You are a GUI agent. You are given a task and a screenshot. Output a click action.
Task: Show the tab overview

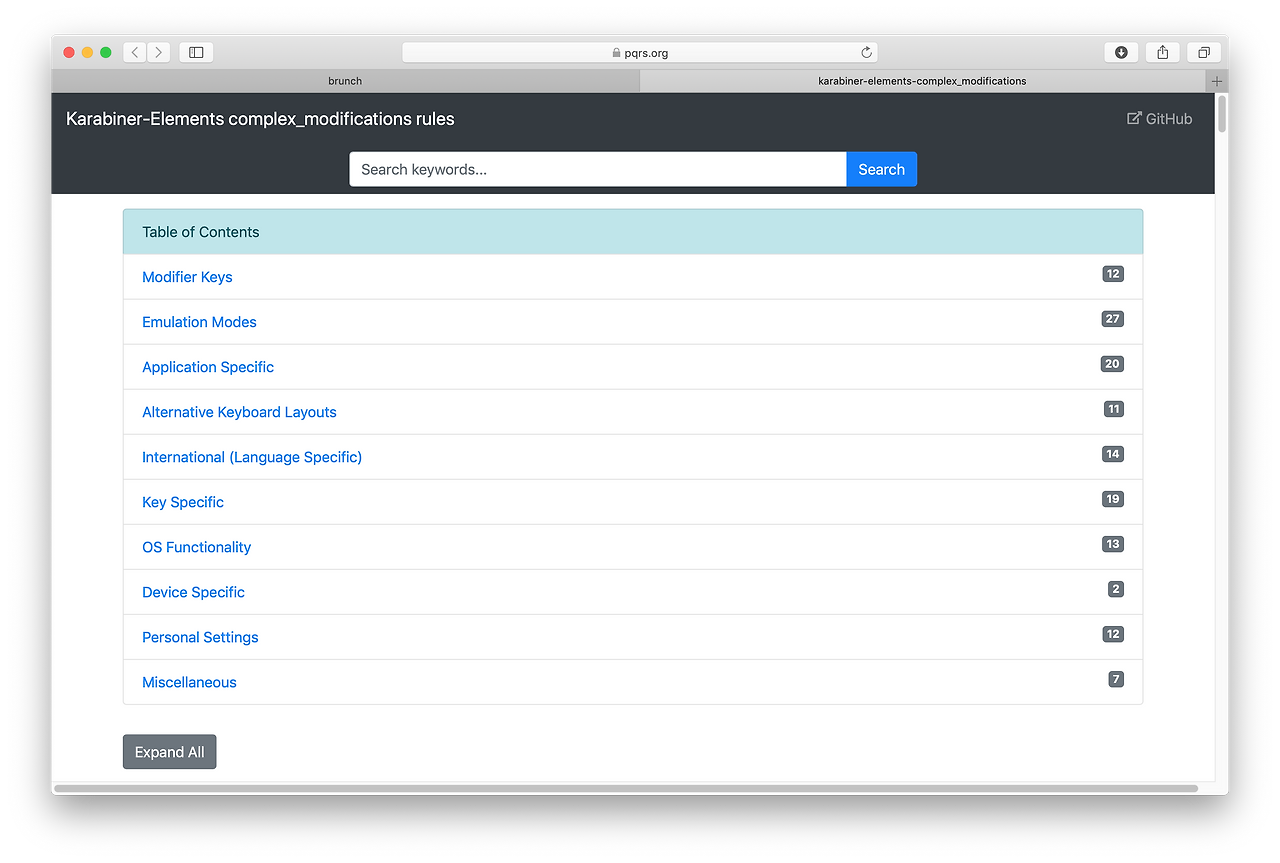[1204, 52]
